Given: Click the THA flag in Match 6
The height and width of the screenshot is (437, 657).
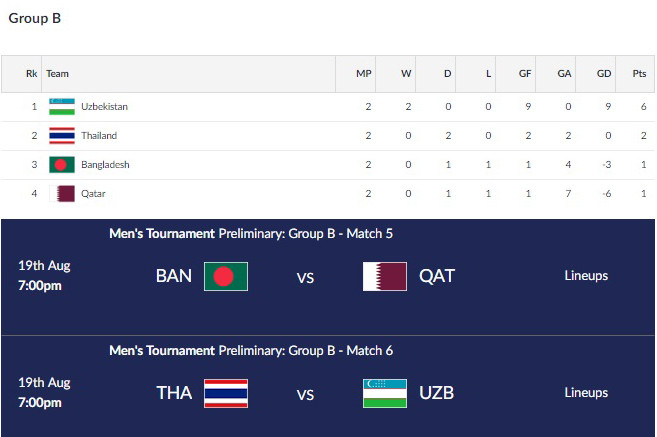Looking at the screenshot, I should (x=226, y=393).
